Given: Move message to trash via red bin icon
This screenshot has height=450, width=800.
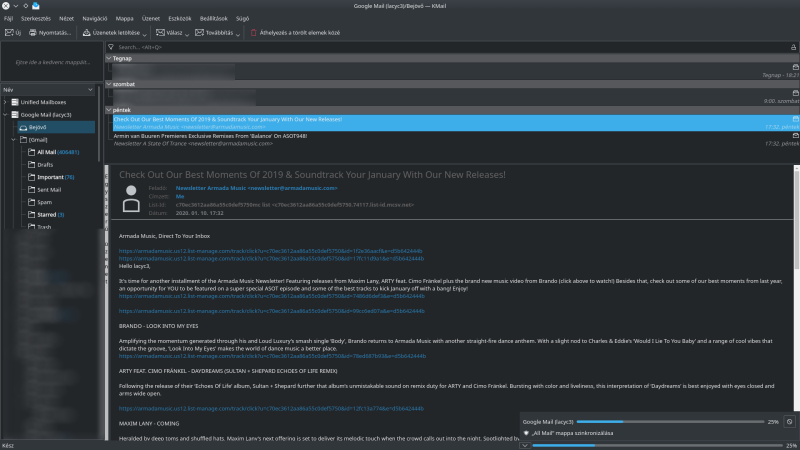Looking at the screenshot, I should pos(254,33).
